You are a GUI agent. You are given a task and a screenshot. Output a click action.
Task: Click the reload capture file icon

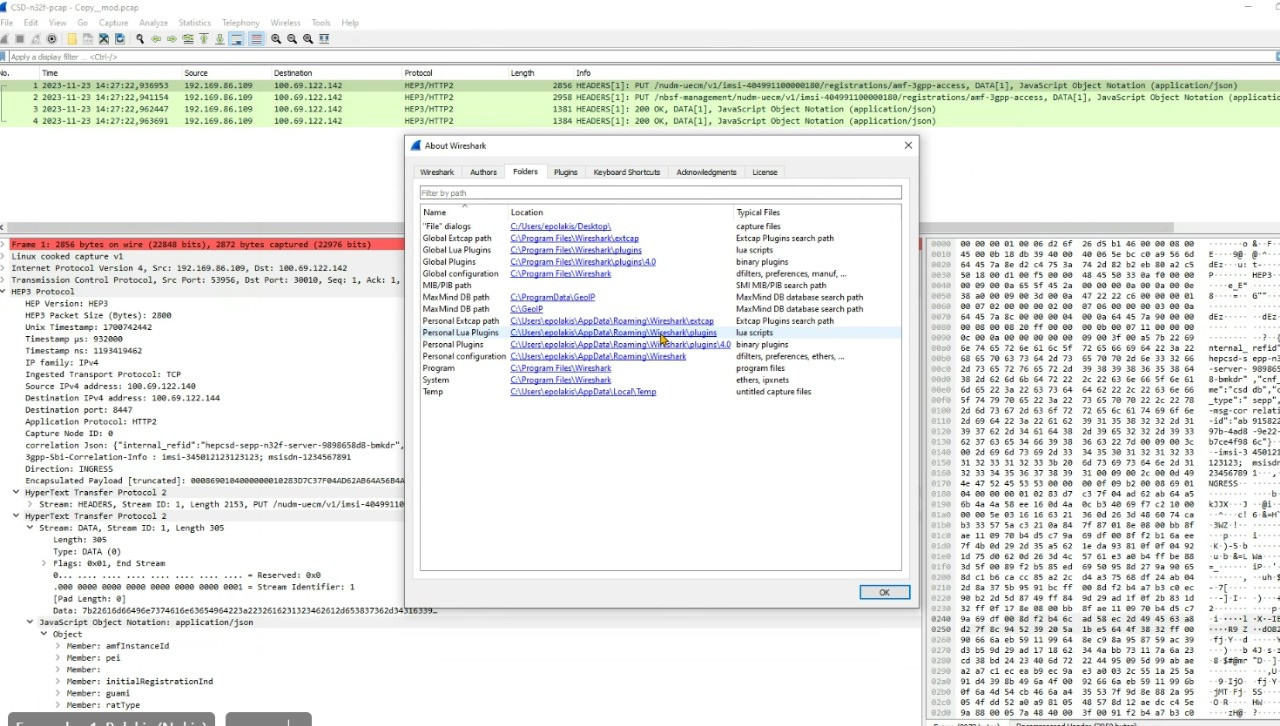[x=120, y=39]
